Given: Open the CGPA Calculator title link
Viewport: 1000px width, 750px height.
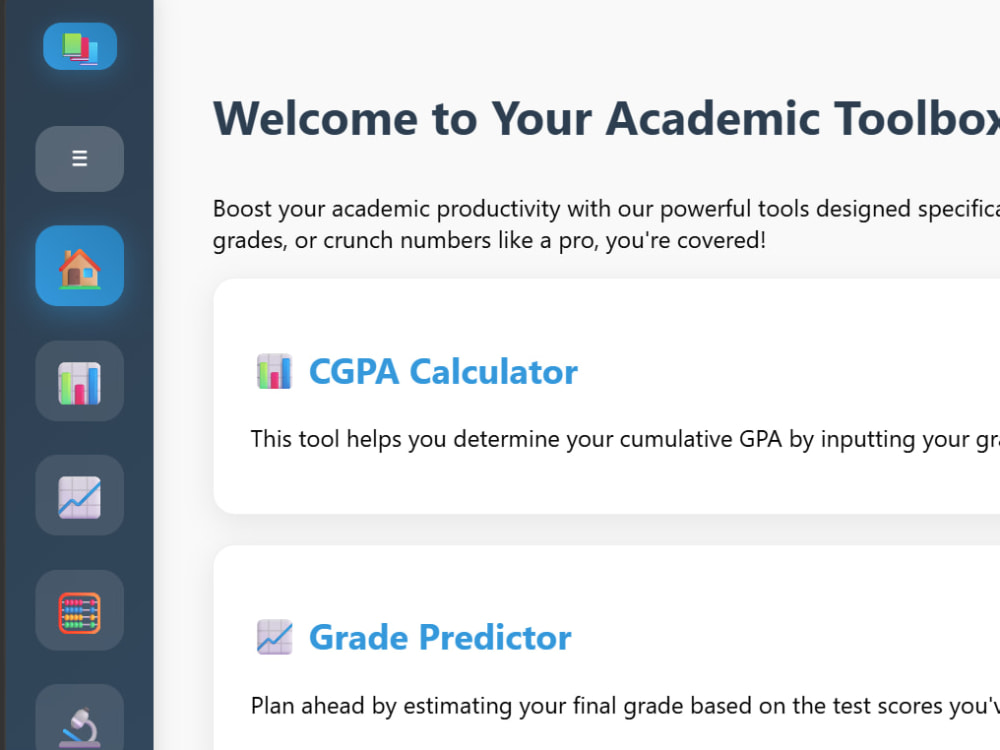Looking at the screenshot, I should tap(443, 372).
